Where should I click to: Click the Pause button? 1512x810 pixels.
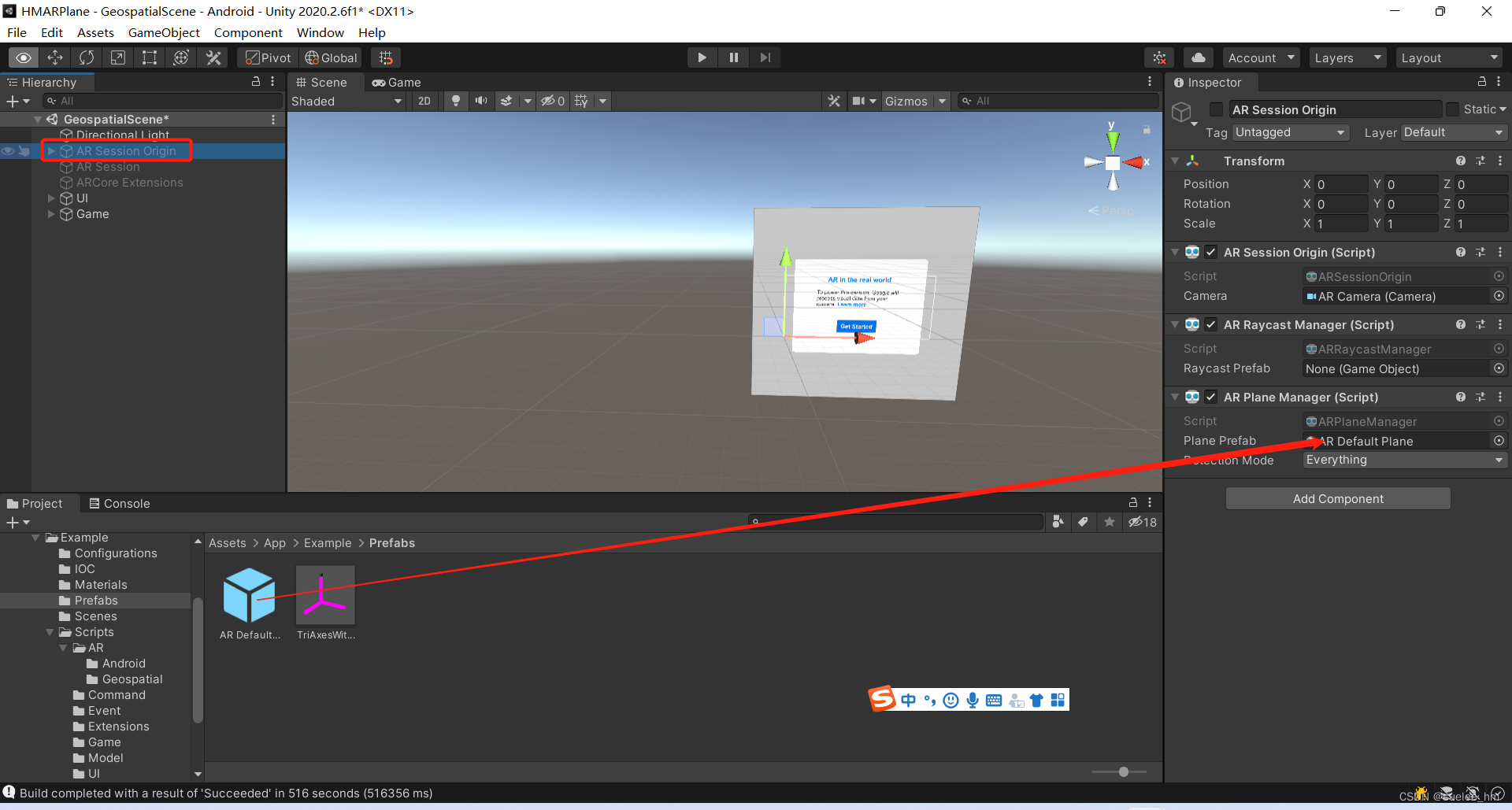[733, 57]
